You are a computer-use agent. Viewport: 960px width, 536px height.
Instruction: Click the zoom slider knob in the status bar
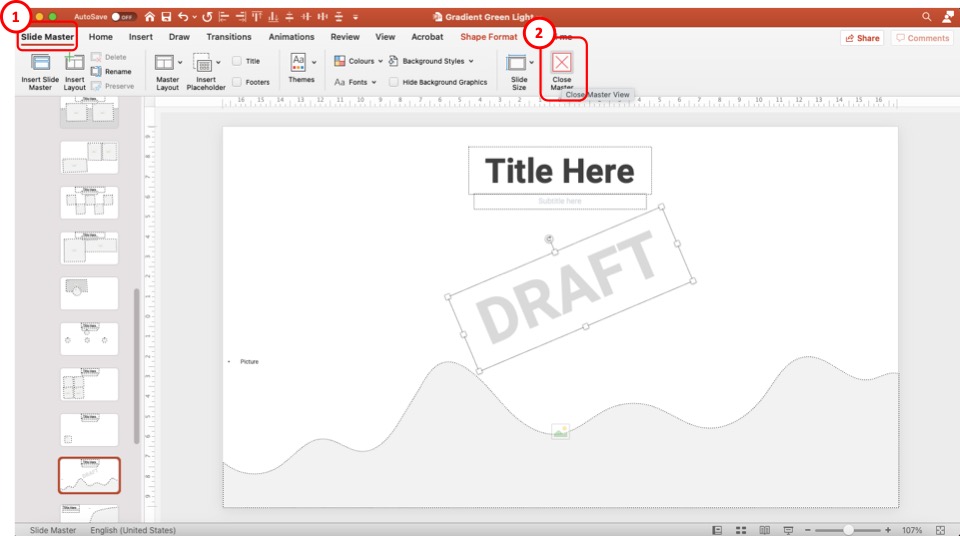[849, 530]
